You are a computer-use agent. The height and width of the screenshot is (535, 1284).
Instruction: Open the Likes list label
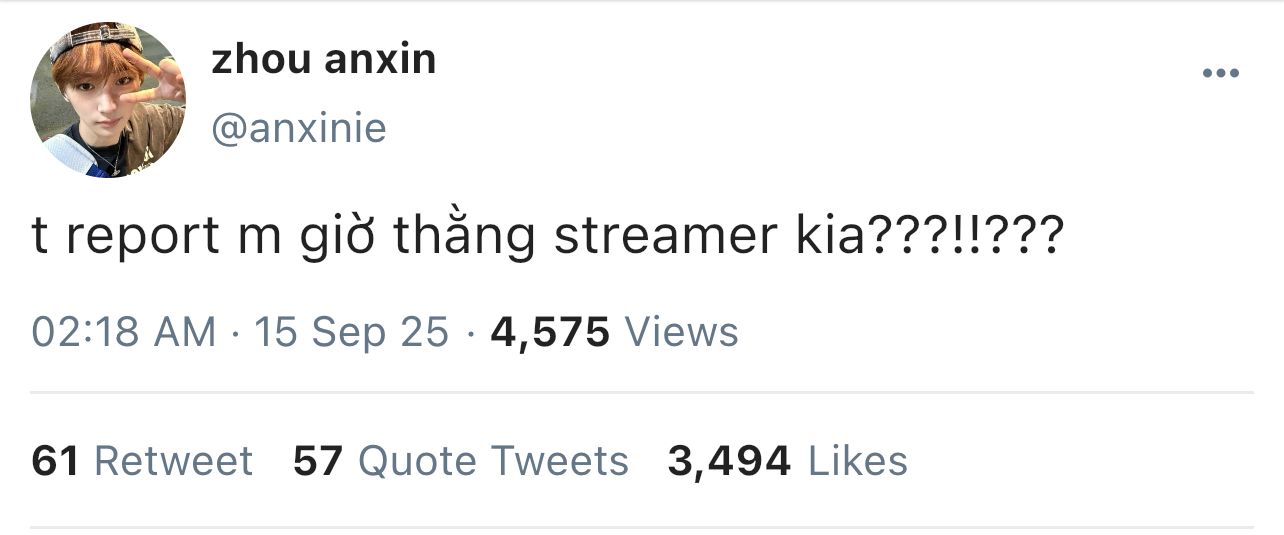click(857, 461)
